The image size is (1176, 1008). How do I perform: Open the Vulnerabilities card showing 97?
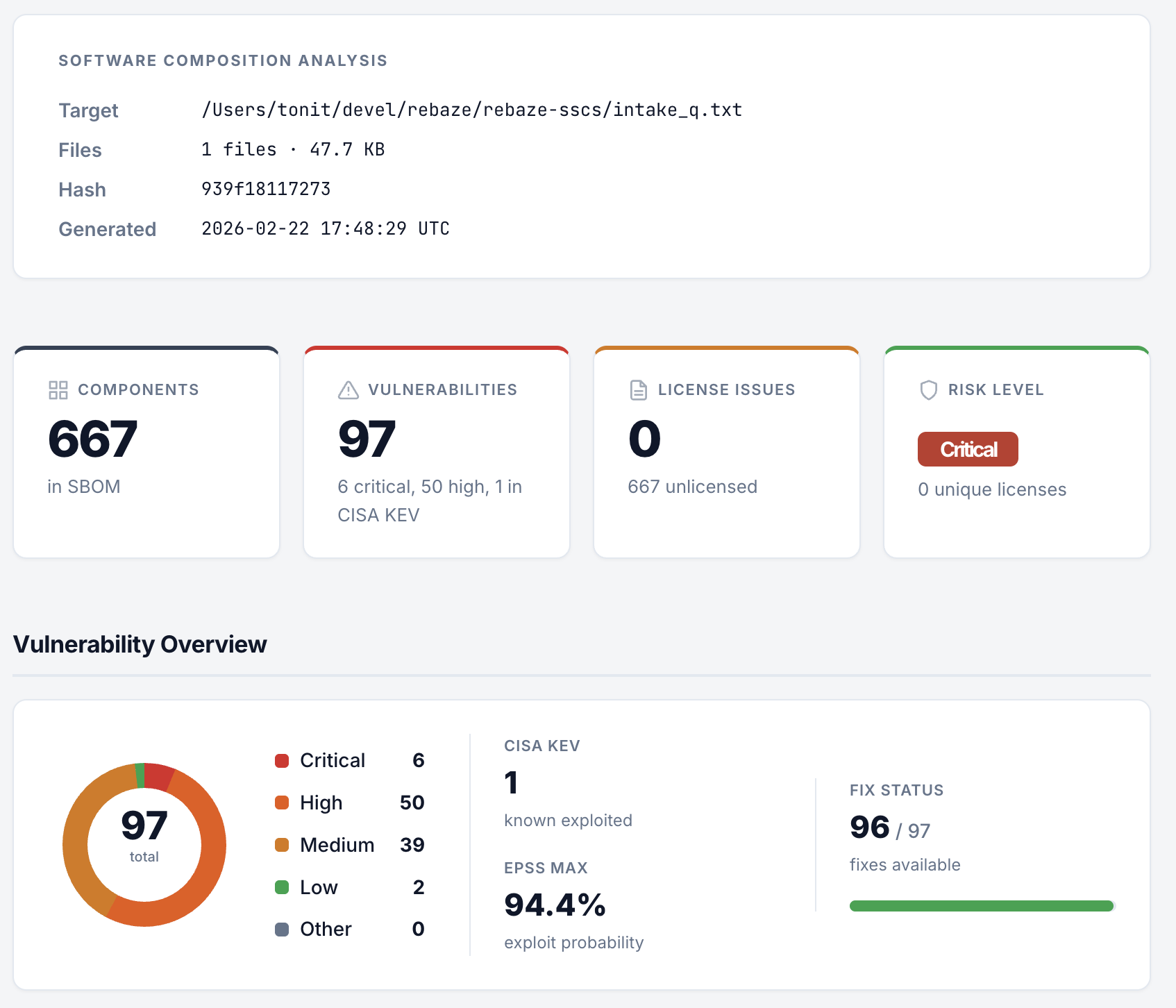(437, 452)
